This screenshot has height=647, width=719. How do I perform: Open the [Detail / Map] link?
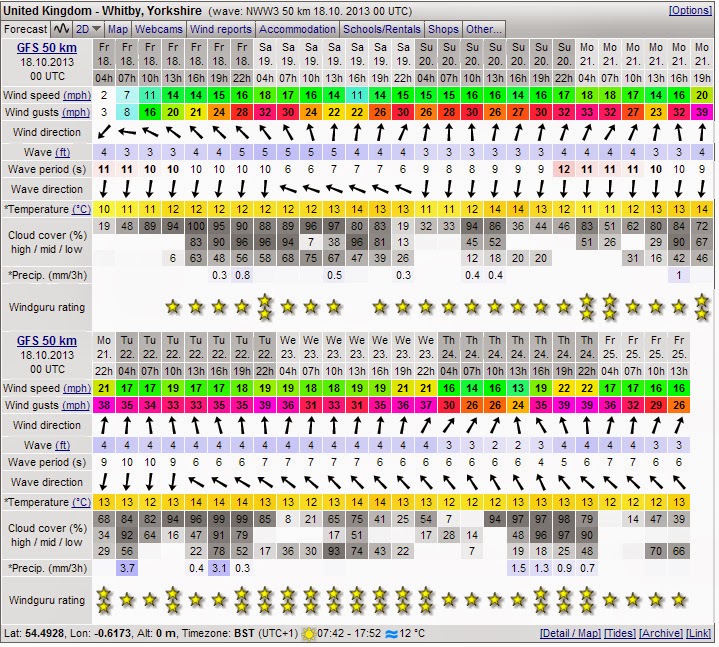pyautogui.click(x=570, y=633)
